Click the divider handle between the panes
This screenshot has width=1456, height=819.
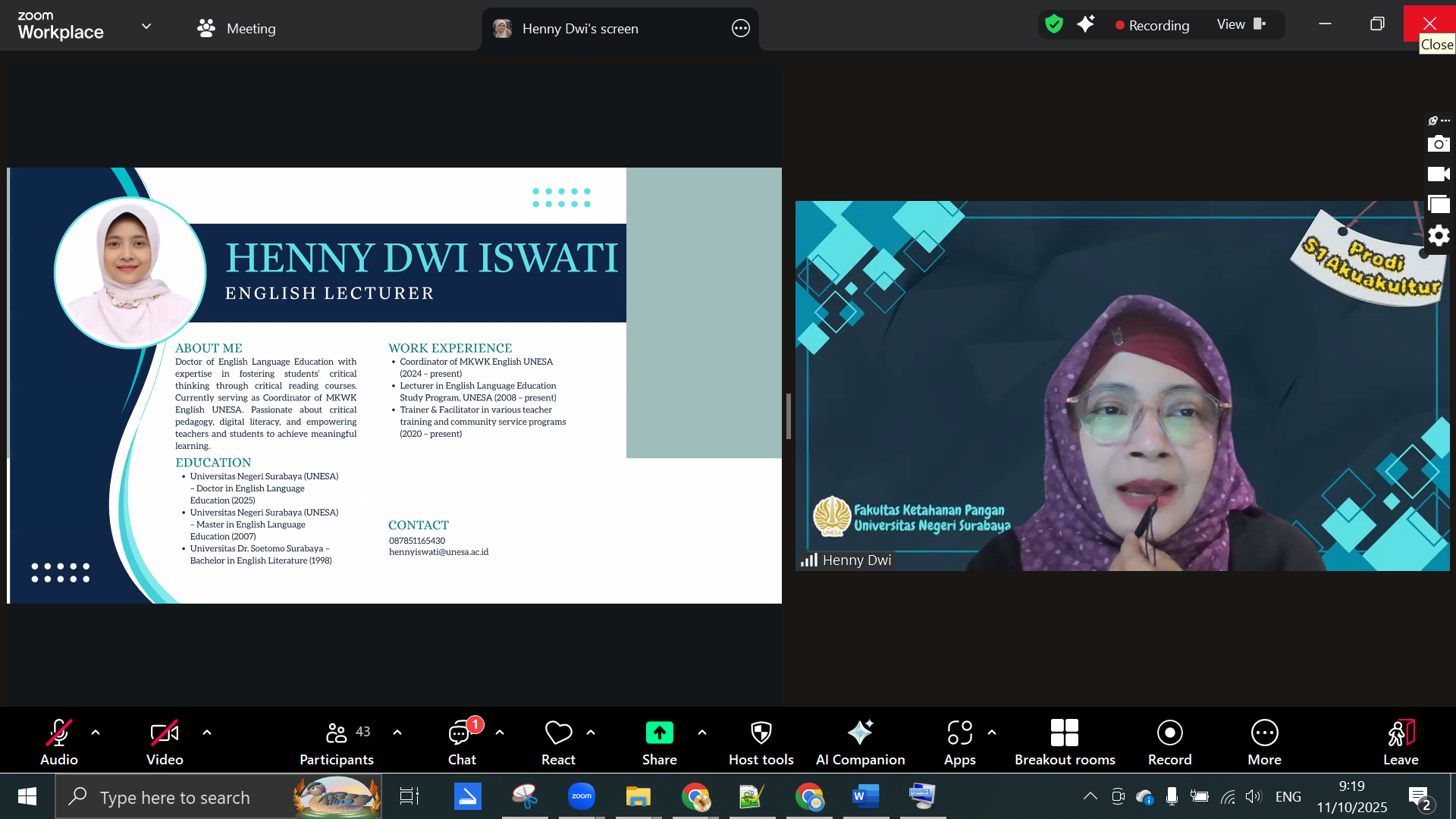click(x=789, y=416)
